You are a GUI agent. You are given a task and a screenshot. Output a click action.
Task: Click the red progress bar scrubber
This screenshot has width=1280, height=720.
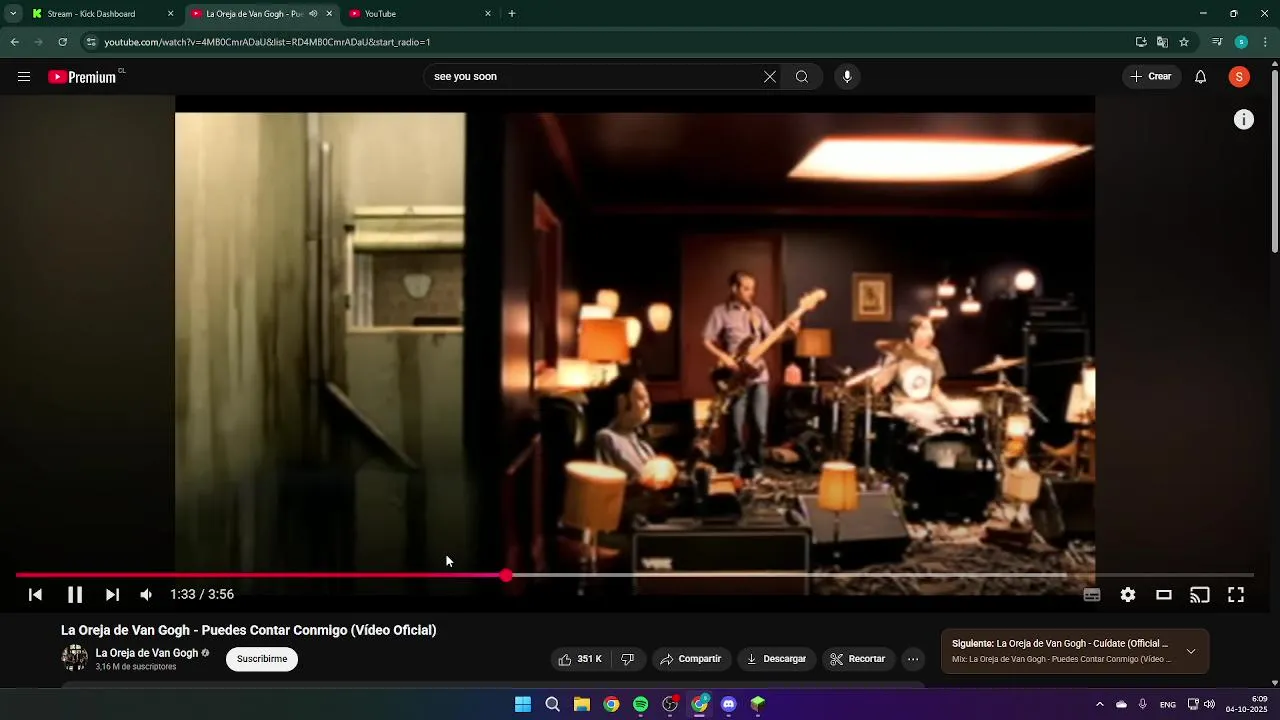tap(506, 575)
